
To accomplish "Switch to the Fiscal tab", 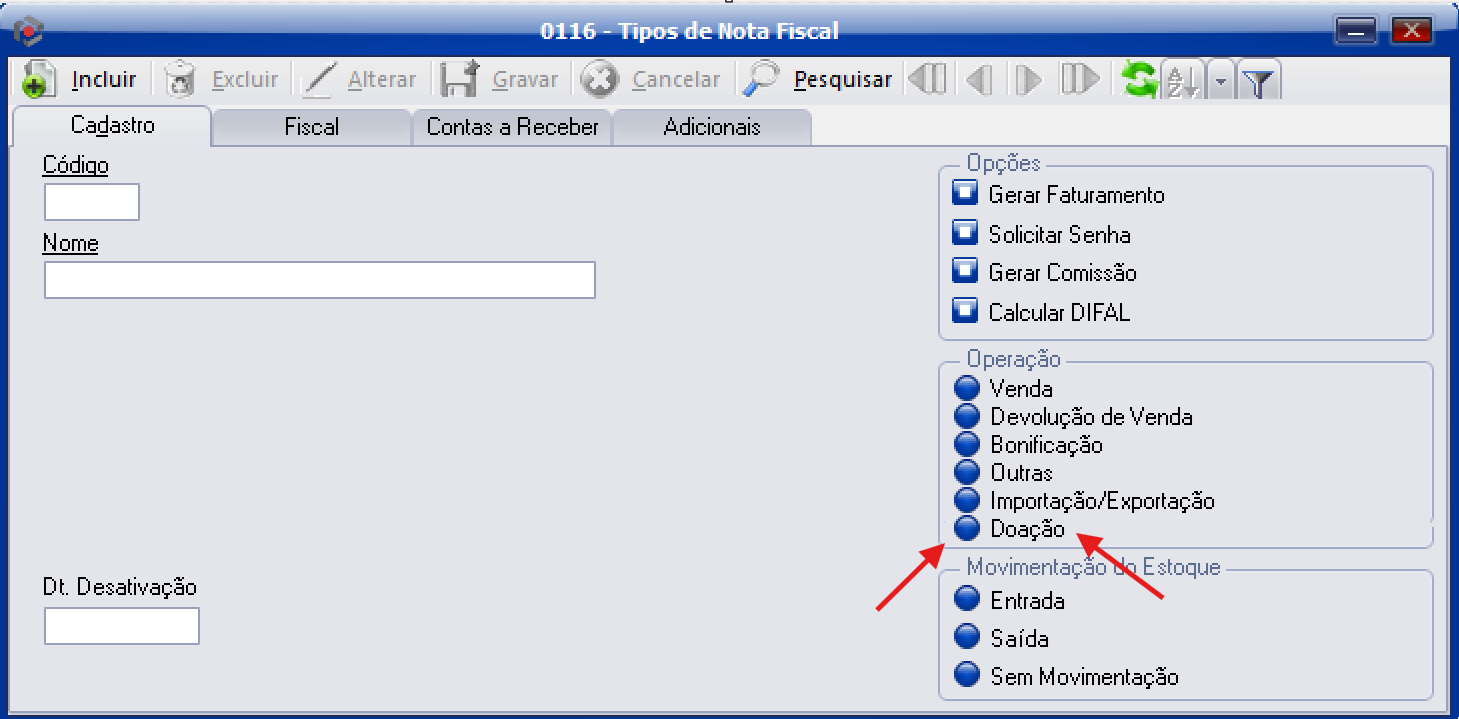I will tap(312, 127).
